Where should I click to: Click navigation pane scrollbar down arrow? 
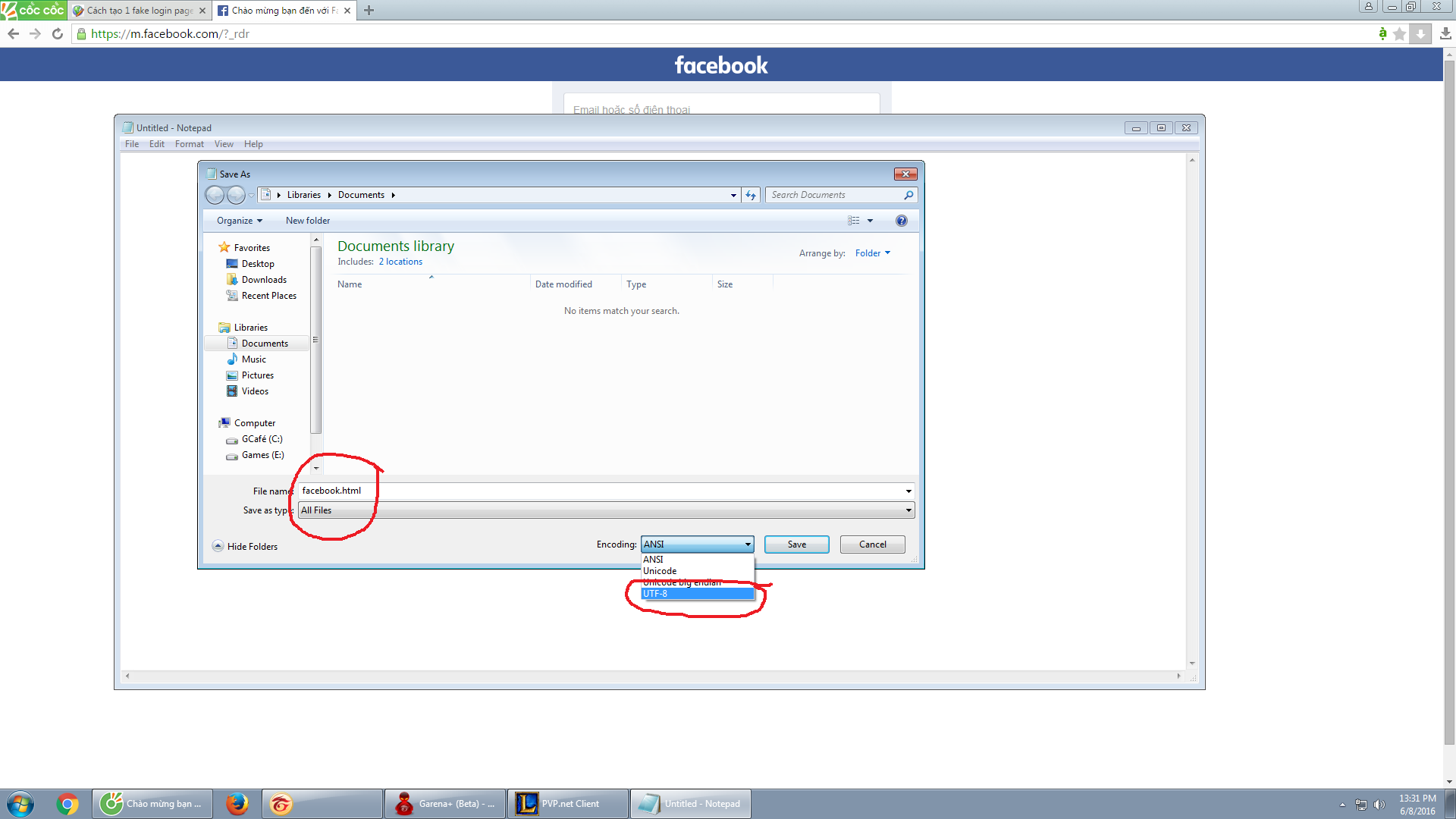[x=316, y=468]
